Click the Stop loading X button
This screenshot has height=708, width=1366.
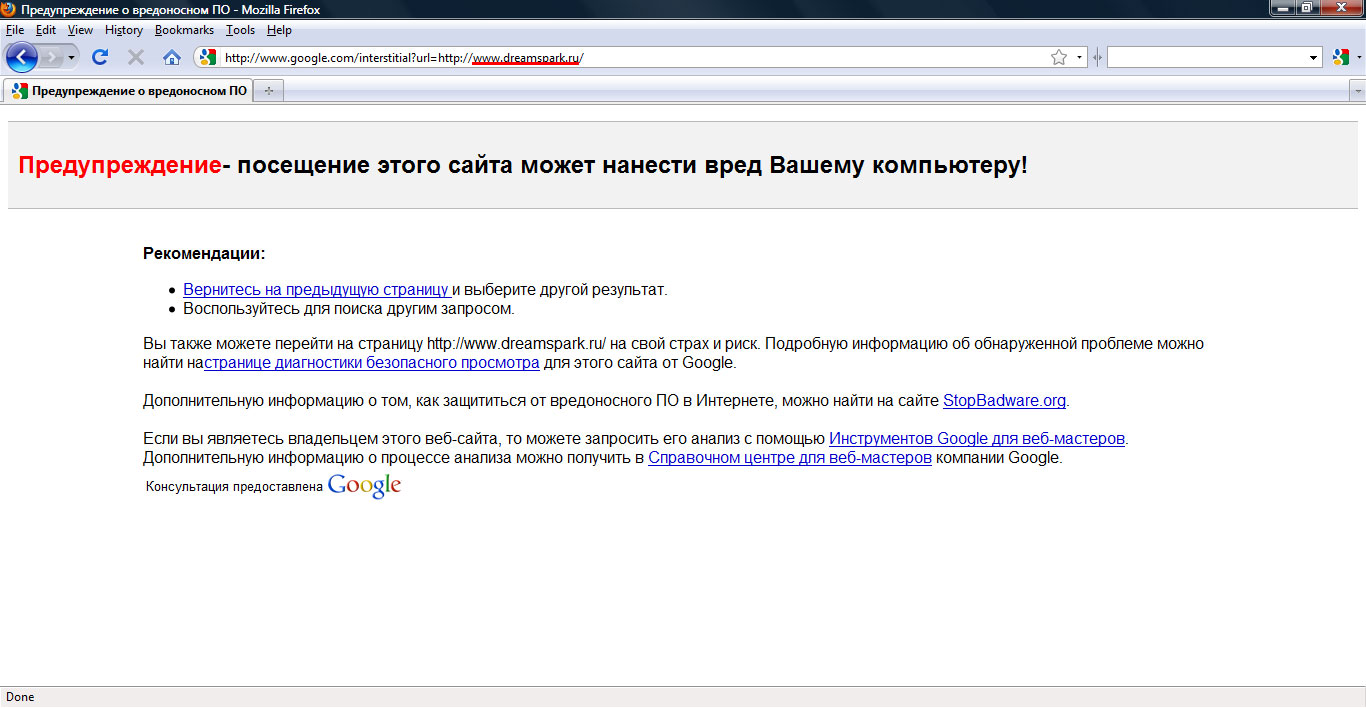coord(136,58)
